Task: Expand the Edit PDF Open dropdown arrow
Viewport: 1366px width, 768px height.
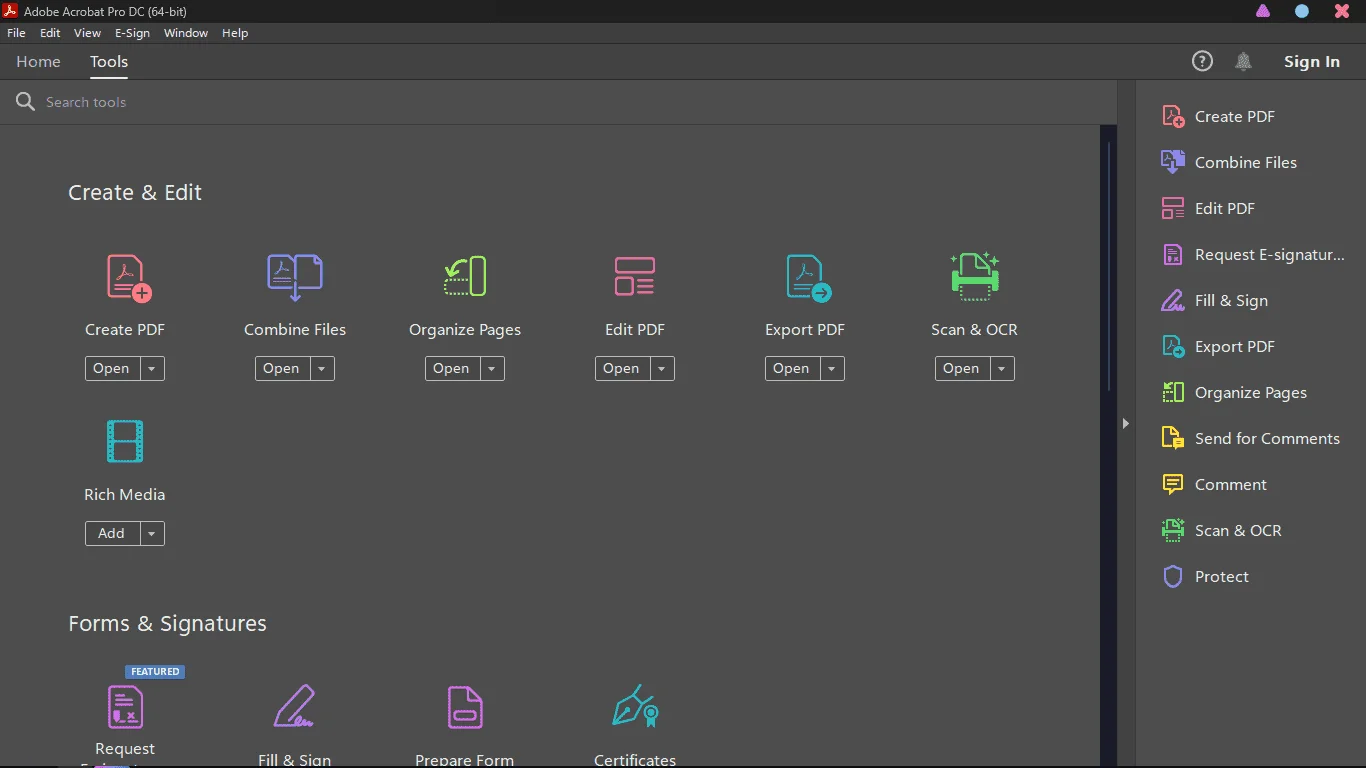Action: click(x=662, y=369)
